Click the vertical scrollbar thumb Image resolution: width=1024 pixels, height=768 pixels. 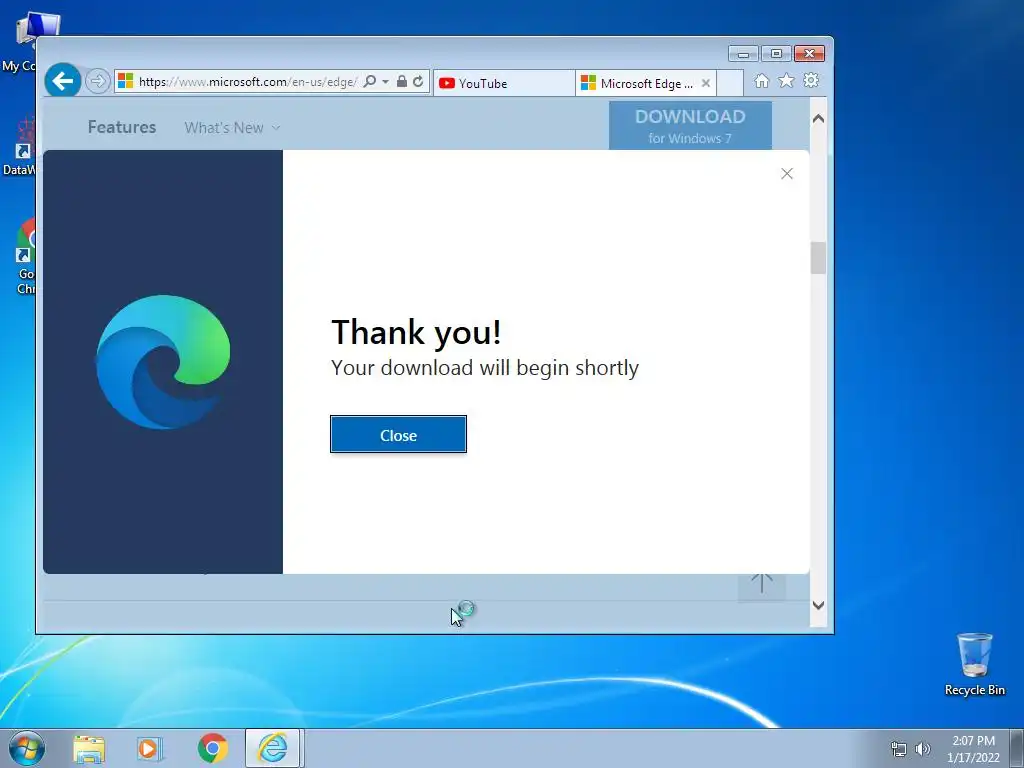818,258
